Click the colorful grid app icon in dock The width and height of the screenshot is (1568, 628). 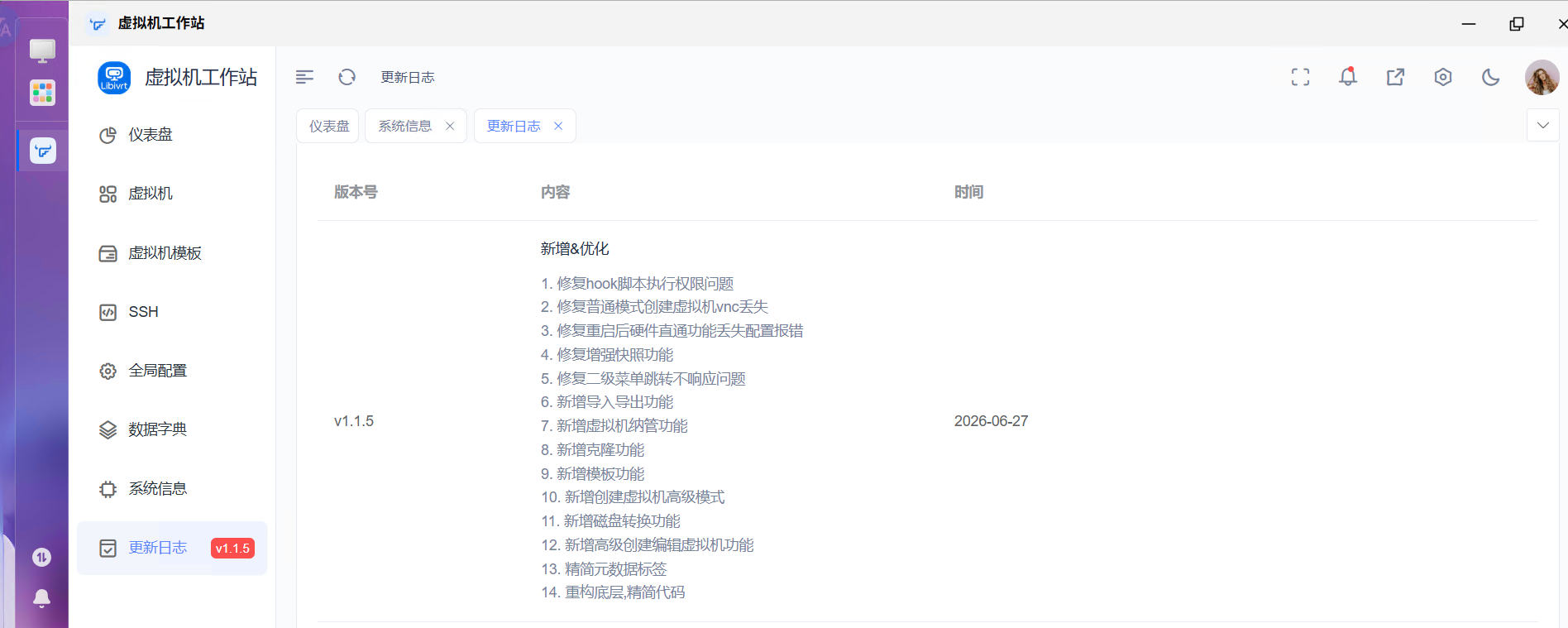42,93
